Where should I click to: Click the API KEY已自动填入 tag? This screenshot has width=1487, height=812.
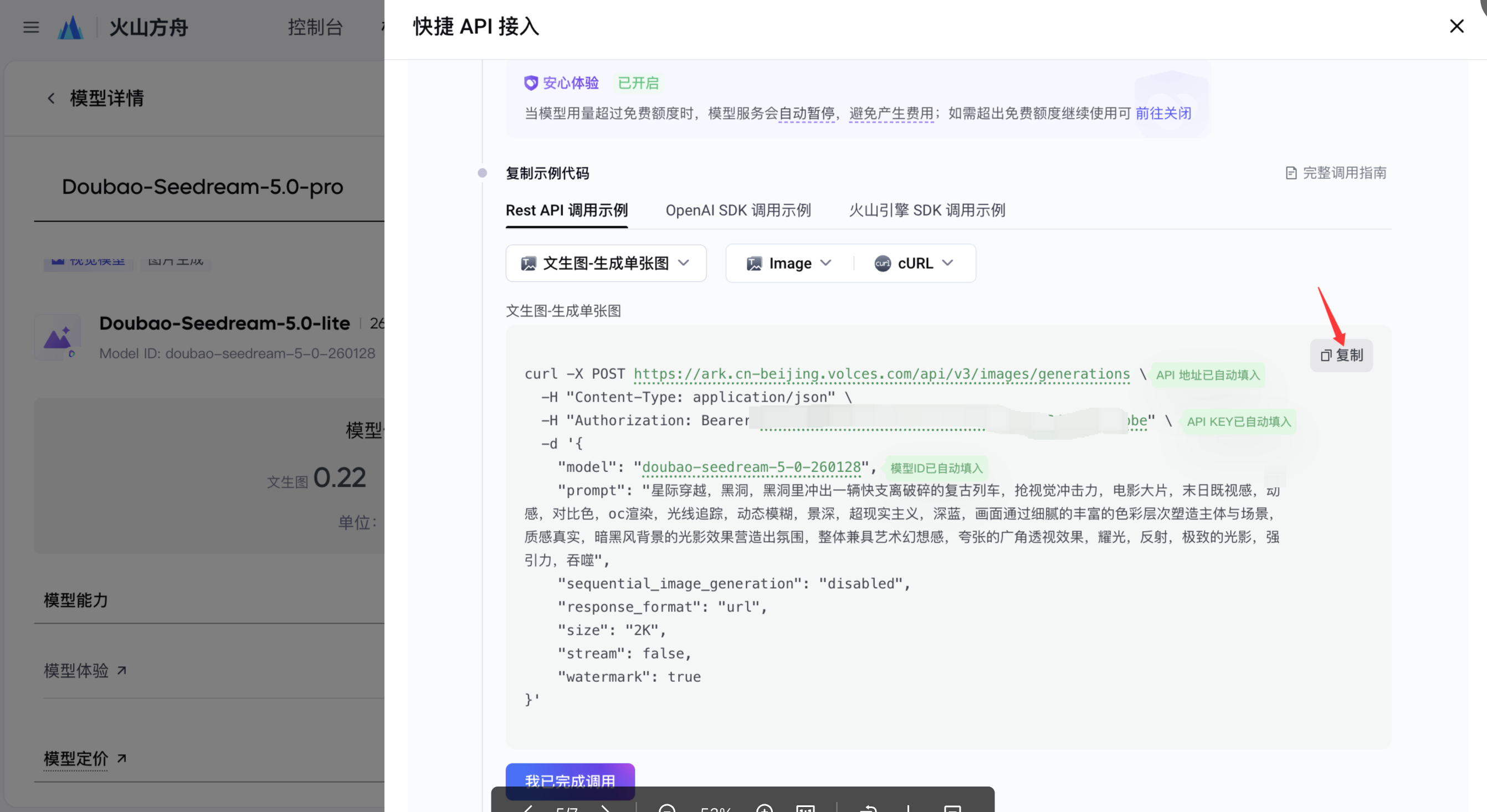[1238, 422]
